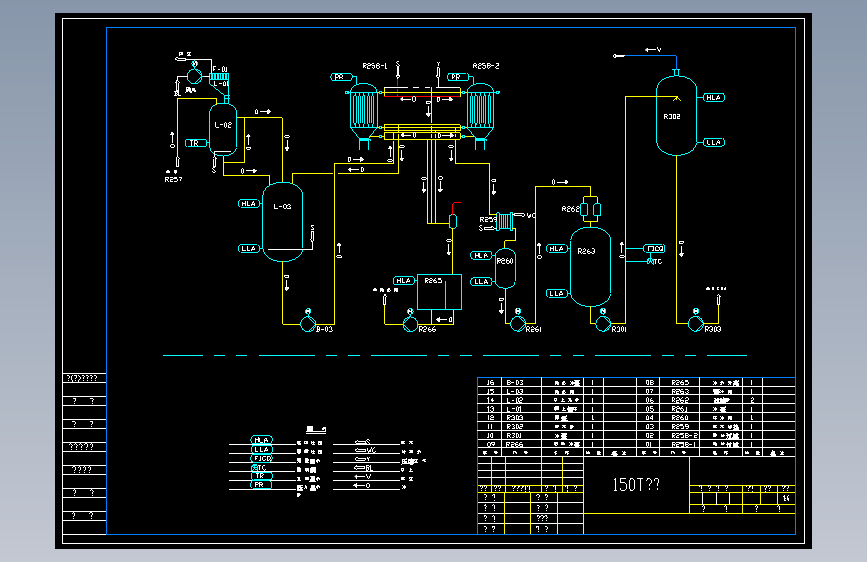Click the LLA symbol in the legend
This screenshot has width=867, height=562.
[262, 449]
